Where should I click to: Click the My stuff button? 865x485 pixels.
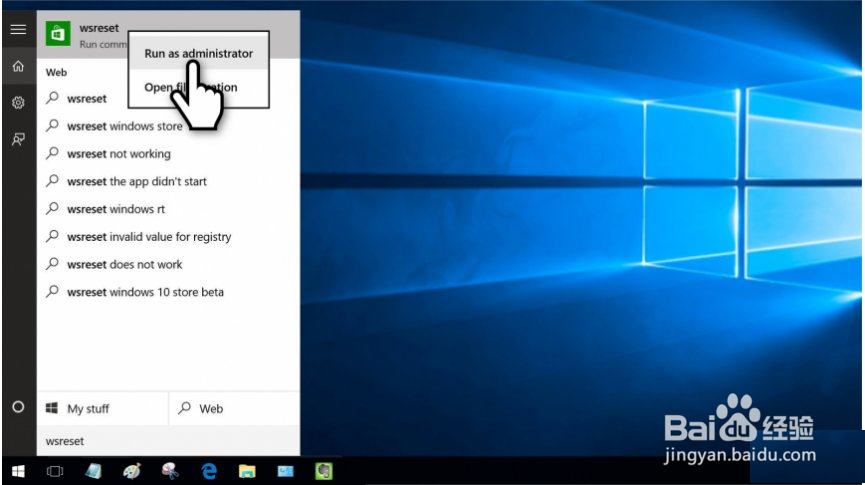(x=102, y=409)
